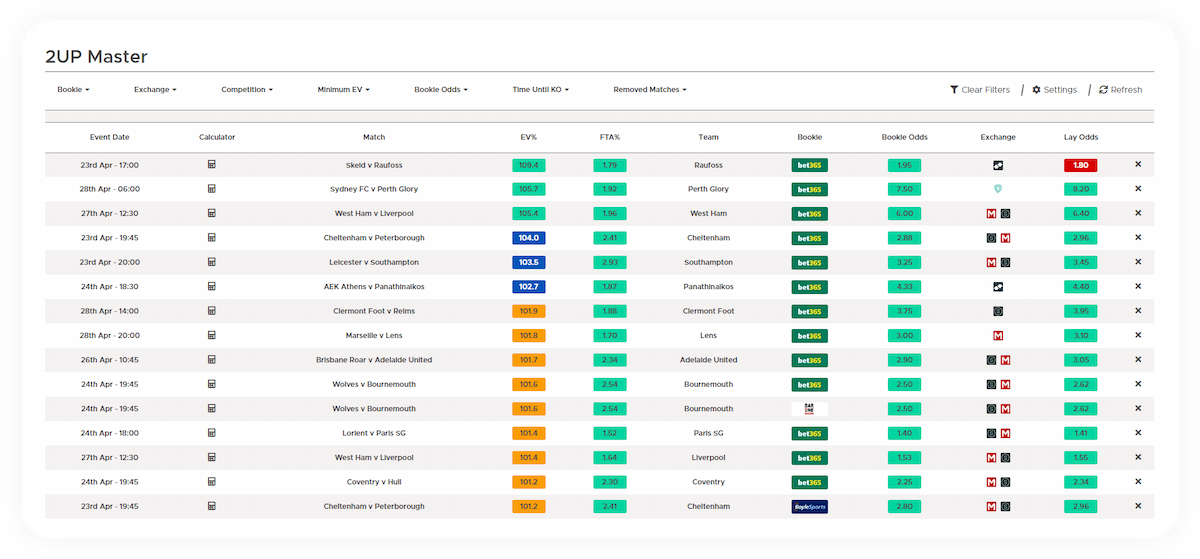1200x559 pixels.
Task: Remove the Lorient v Paris SG row
Action: click(x=1137, y=433)
